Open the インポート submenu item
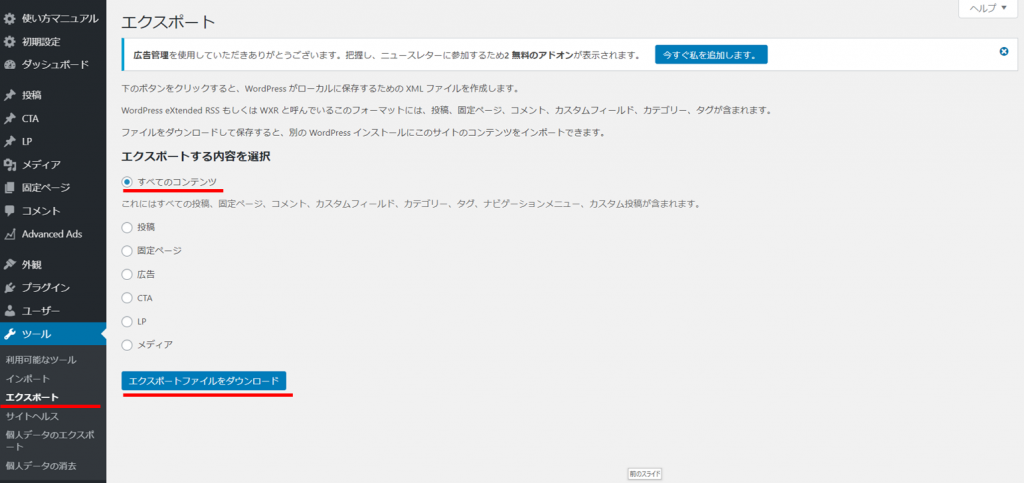 point(27,379)
